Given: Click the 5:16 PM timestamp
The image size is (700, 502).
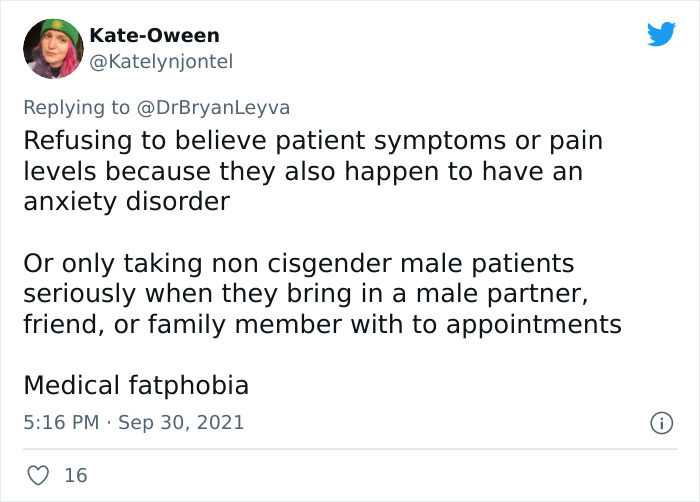Looking at the screenshot, I should (x=61, y=424).
